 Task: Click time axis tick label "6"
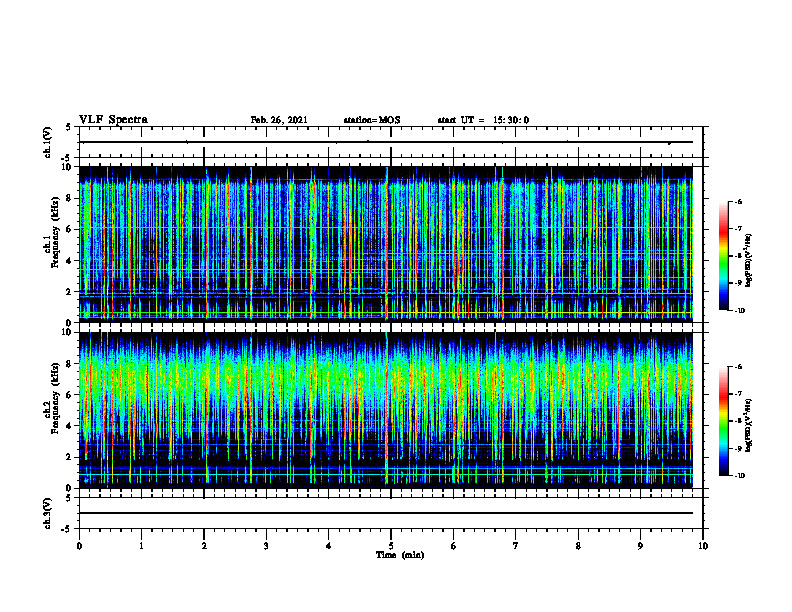tap(454, 546)
